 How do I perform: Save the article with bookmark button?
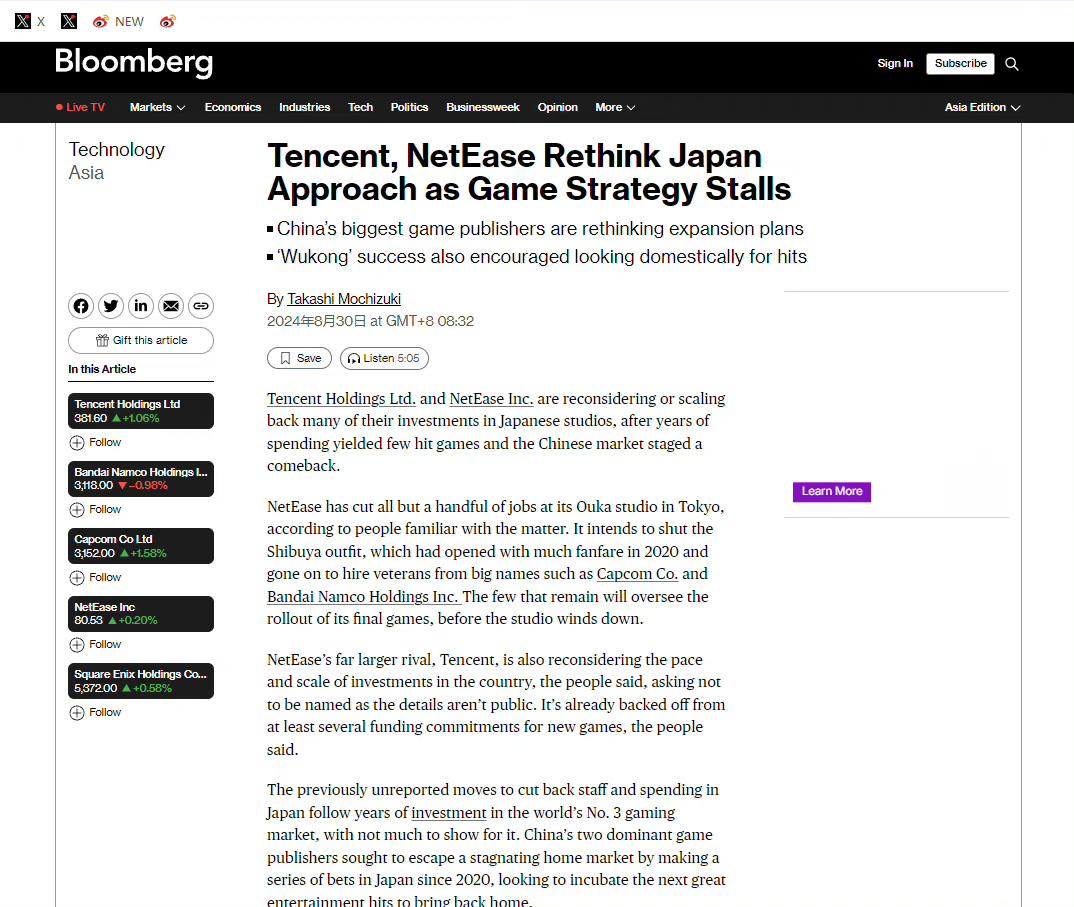click(x=299, y=358)
